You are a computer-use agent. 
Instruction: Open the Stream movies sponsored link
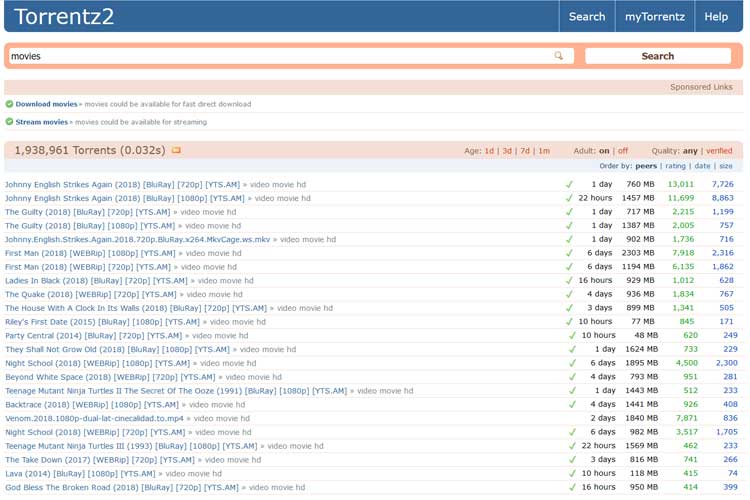pyautogui.click(x=42, y=122)
